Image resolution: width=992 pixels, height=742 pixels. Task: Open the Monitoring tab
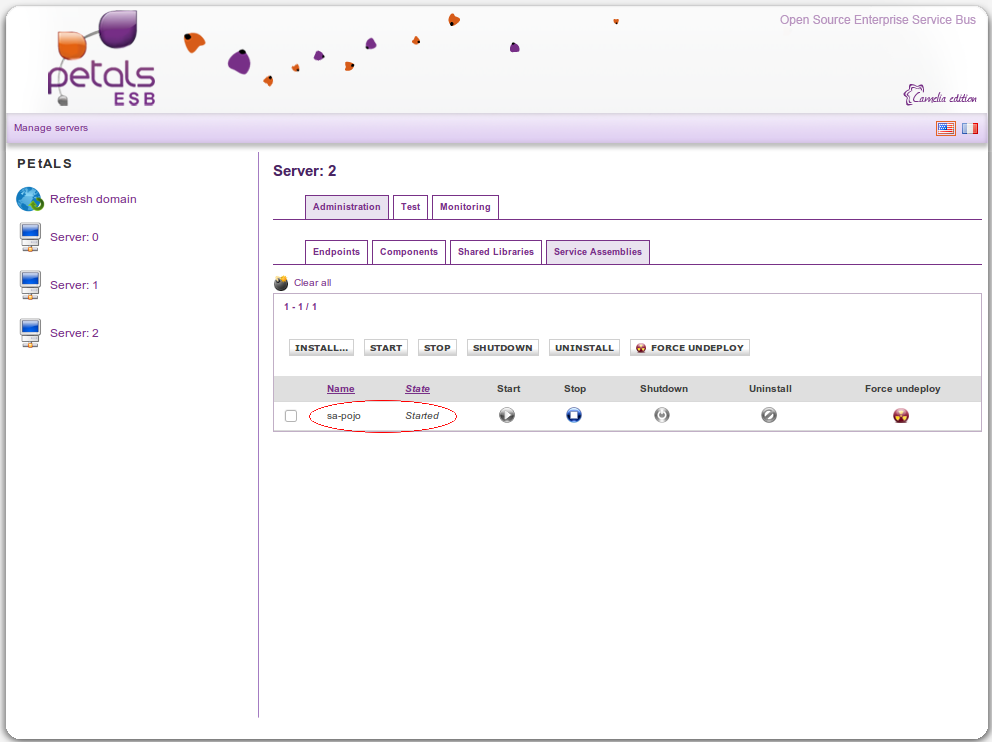(465, 207)
